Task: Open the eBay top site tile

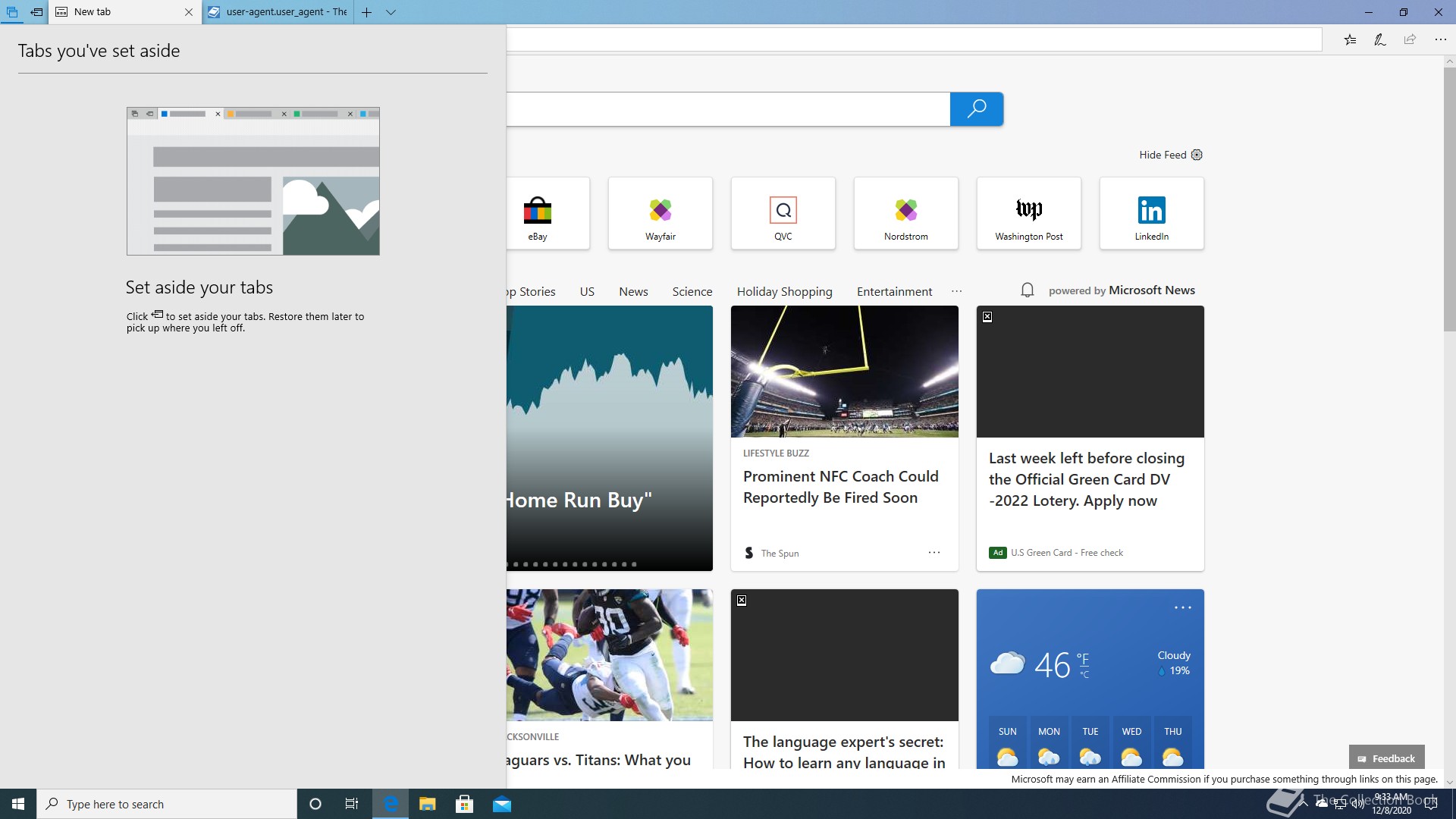Action: [x=548, y=213]
